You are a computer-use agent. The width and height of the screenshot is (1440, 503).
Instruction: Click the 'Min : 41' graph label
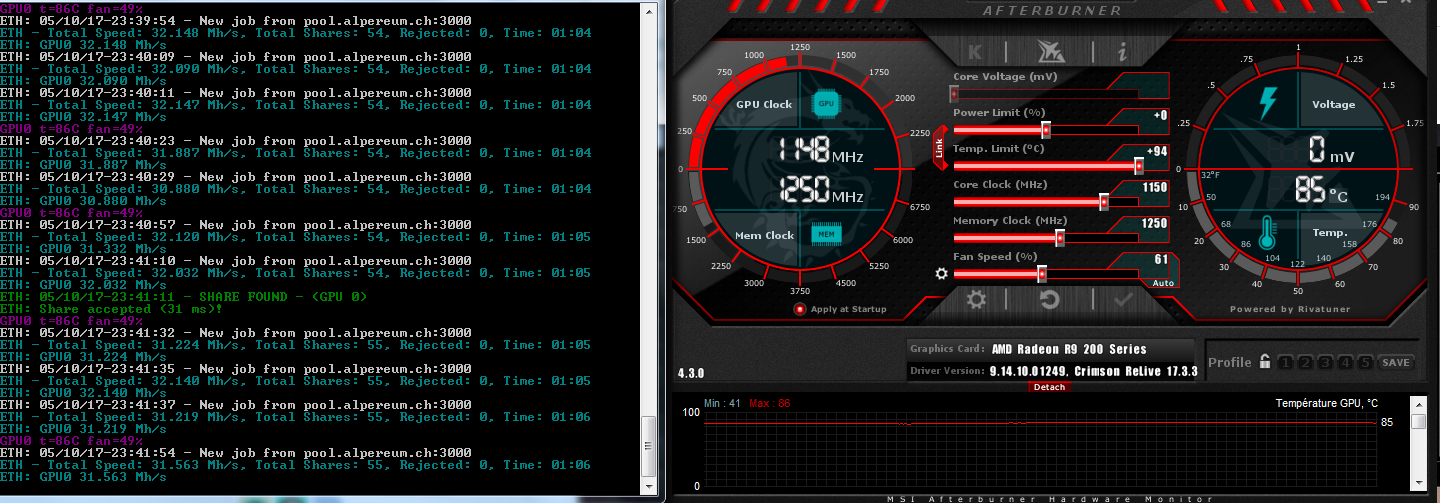tap(720, 403)
